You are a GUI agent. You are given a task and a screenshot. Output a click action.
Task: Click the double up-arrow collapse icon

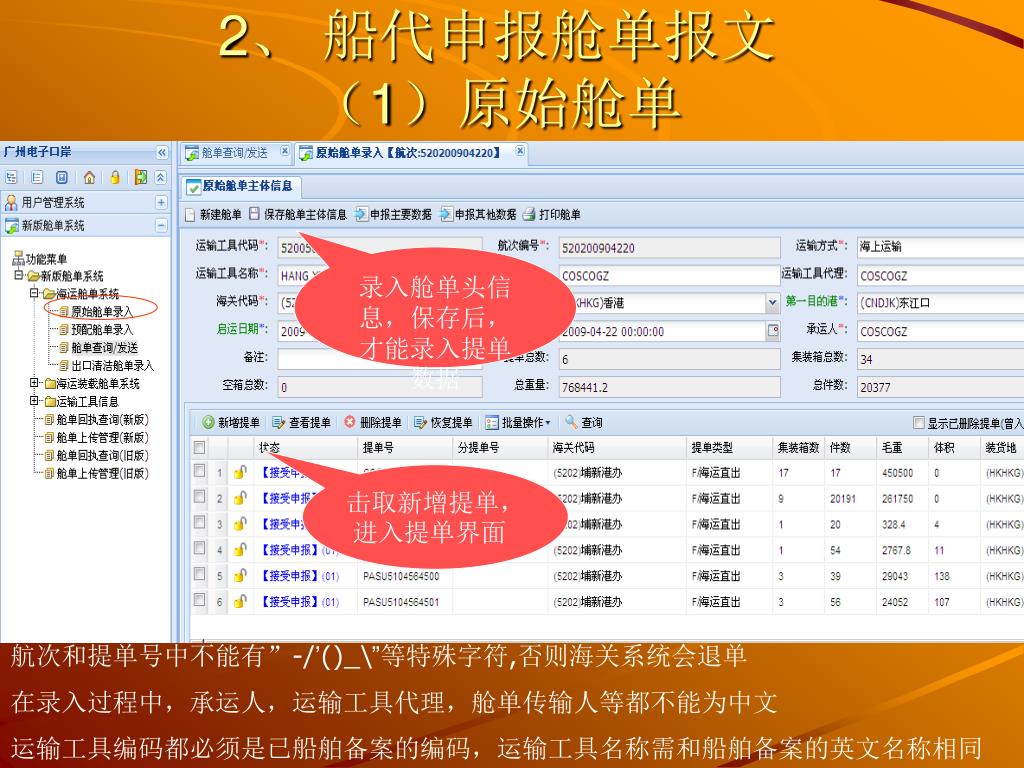(161, 178)
